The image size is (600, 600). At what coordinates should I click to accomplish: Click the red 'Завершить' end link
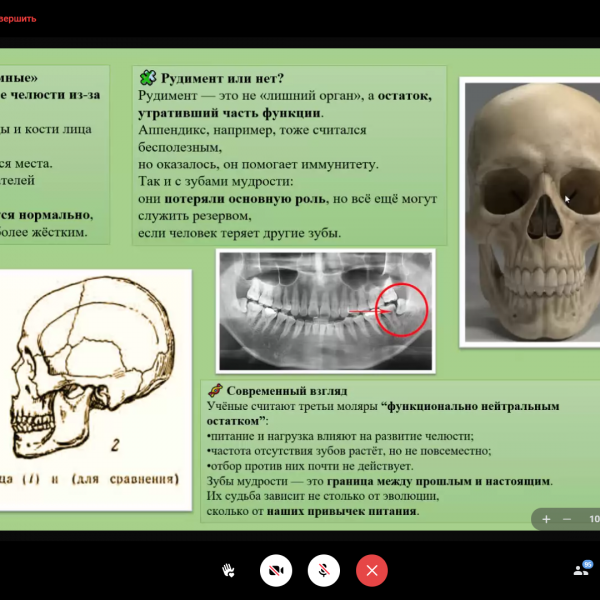(18, 18)
